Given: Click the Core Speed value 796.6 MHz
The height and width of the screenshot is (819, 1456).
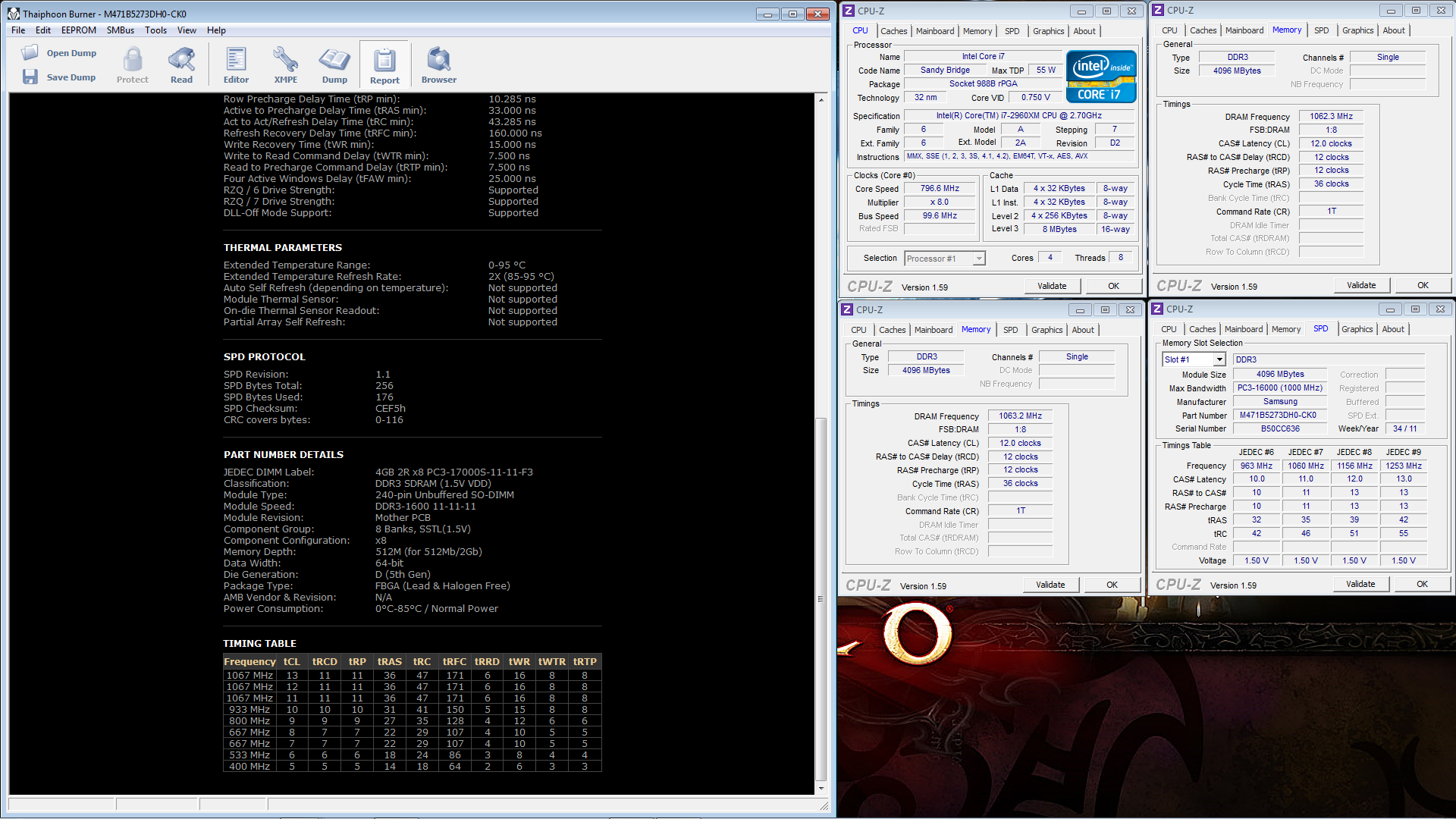Looking at the screenshot, I should (x=940, y=189).
